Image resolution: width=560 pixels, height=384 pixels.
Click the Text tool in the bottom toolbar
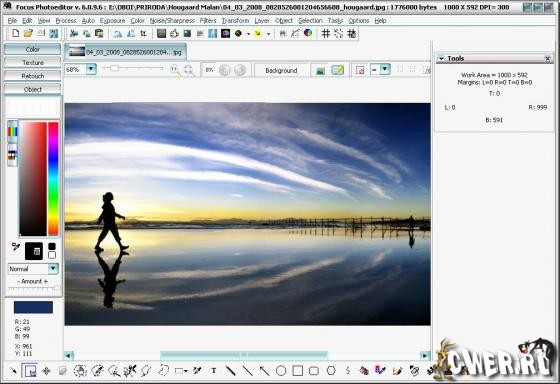[x=214, y=371]
